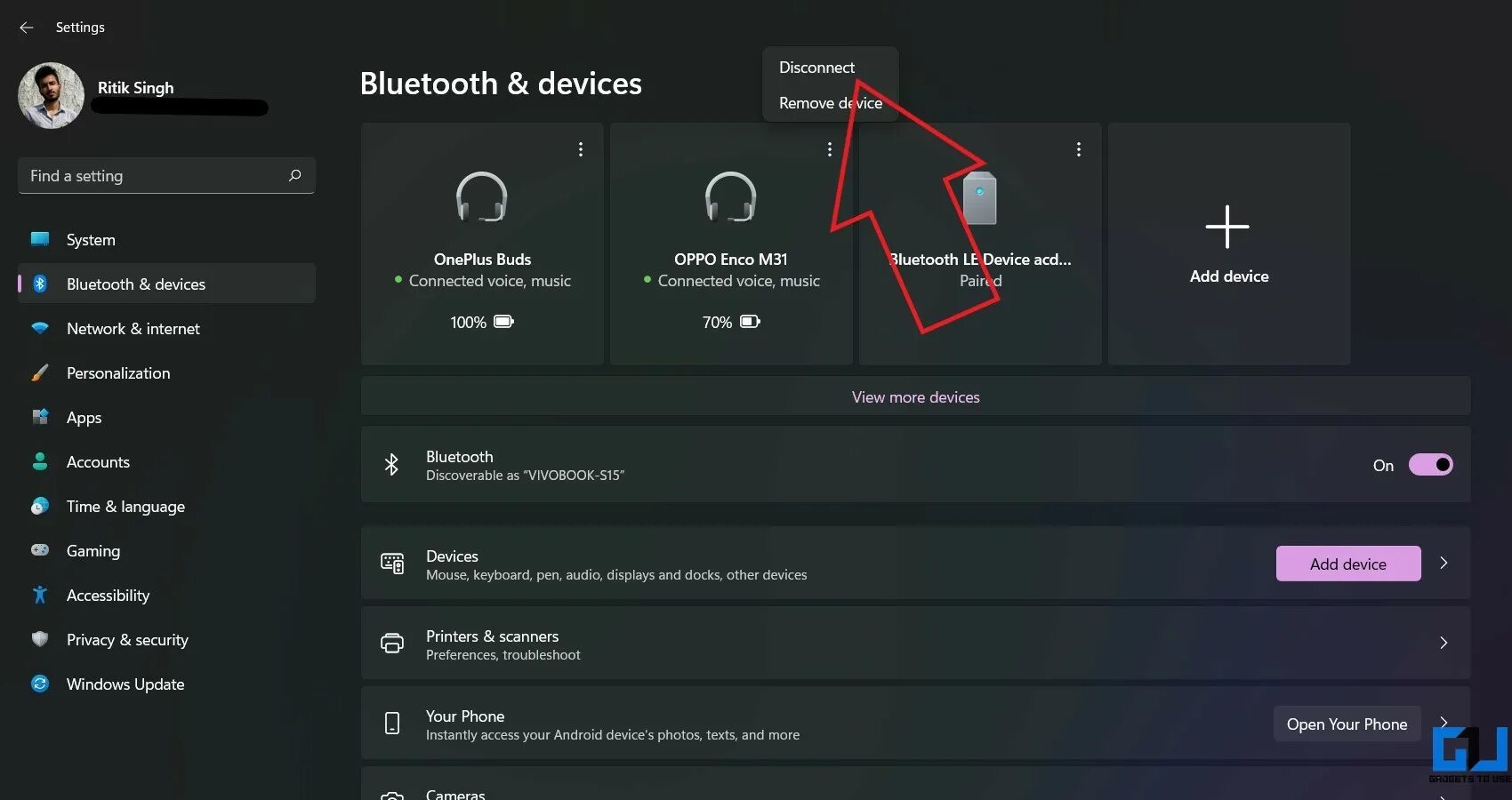This screenshot has height=800, width=1512.
Task: Select Disconnect from the context menu
Action: (816, 68)
